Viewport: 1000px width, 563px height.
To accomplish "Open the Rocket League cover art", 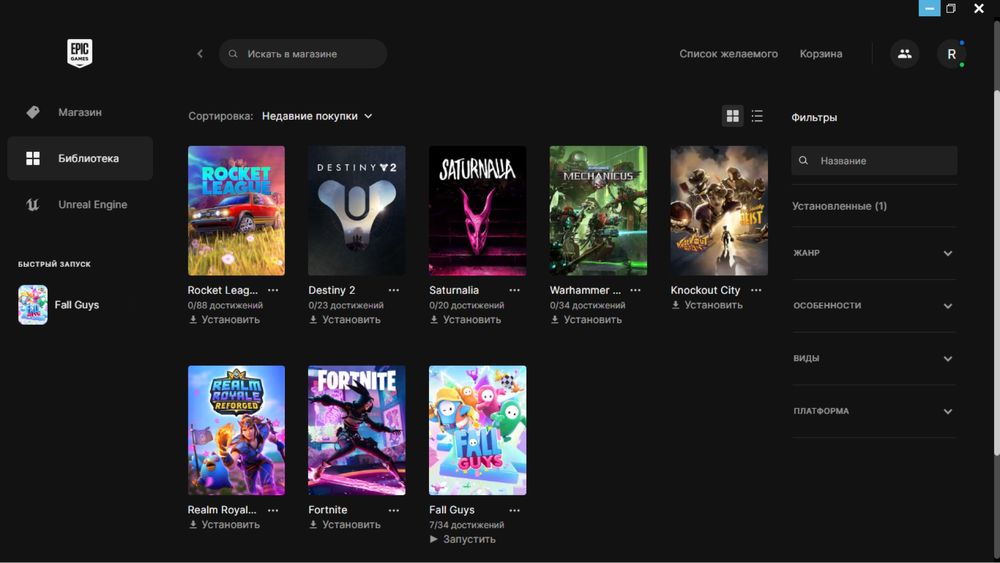I will pyautogui.click(x=236, y=211).
